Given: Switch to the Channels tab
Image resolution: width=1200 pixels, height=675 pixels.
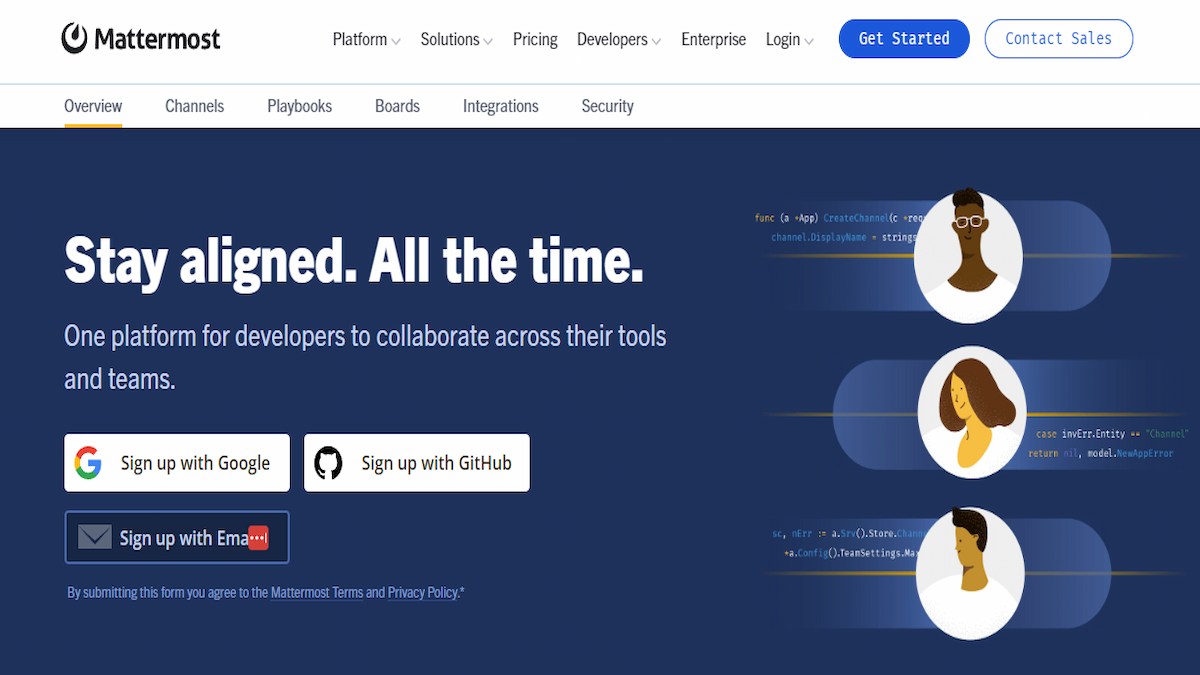Looking at the screenshot, I should pyautogui.click(x=194, y=105).
